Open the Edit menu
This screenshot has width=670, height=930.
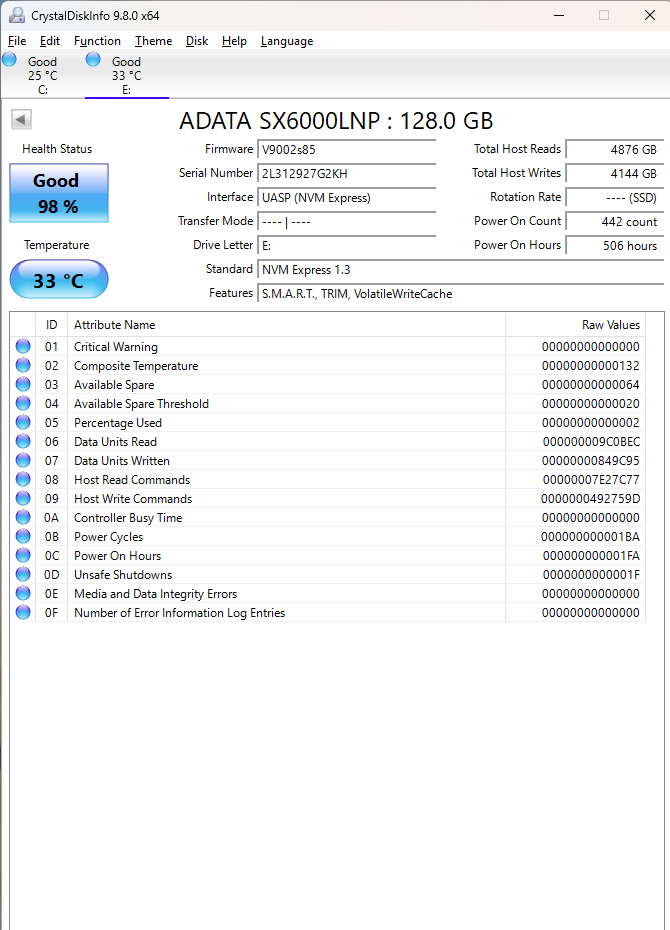pos(50,41)
